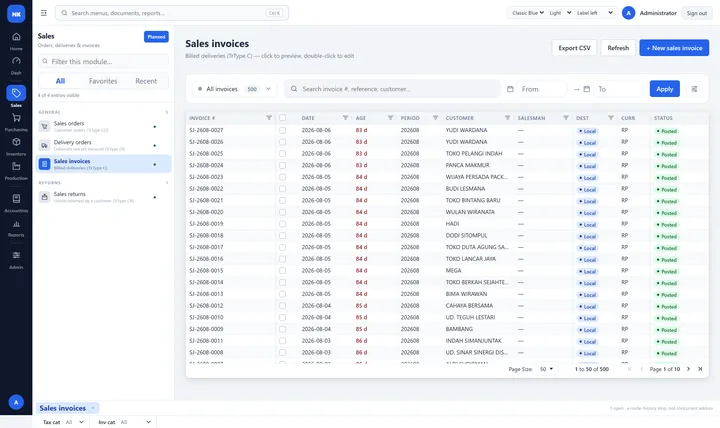Open the Accounting sidebar icon
Viewport: 720px width, 428px height.
click(x=16, y=198)
